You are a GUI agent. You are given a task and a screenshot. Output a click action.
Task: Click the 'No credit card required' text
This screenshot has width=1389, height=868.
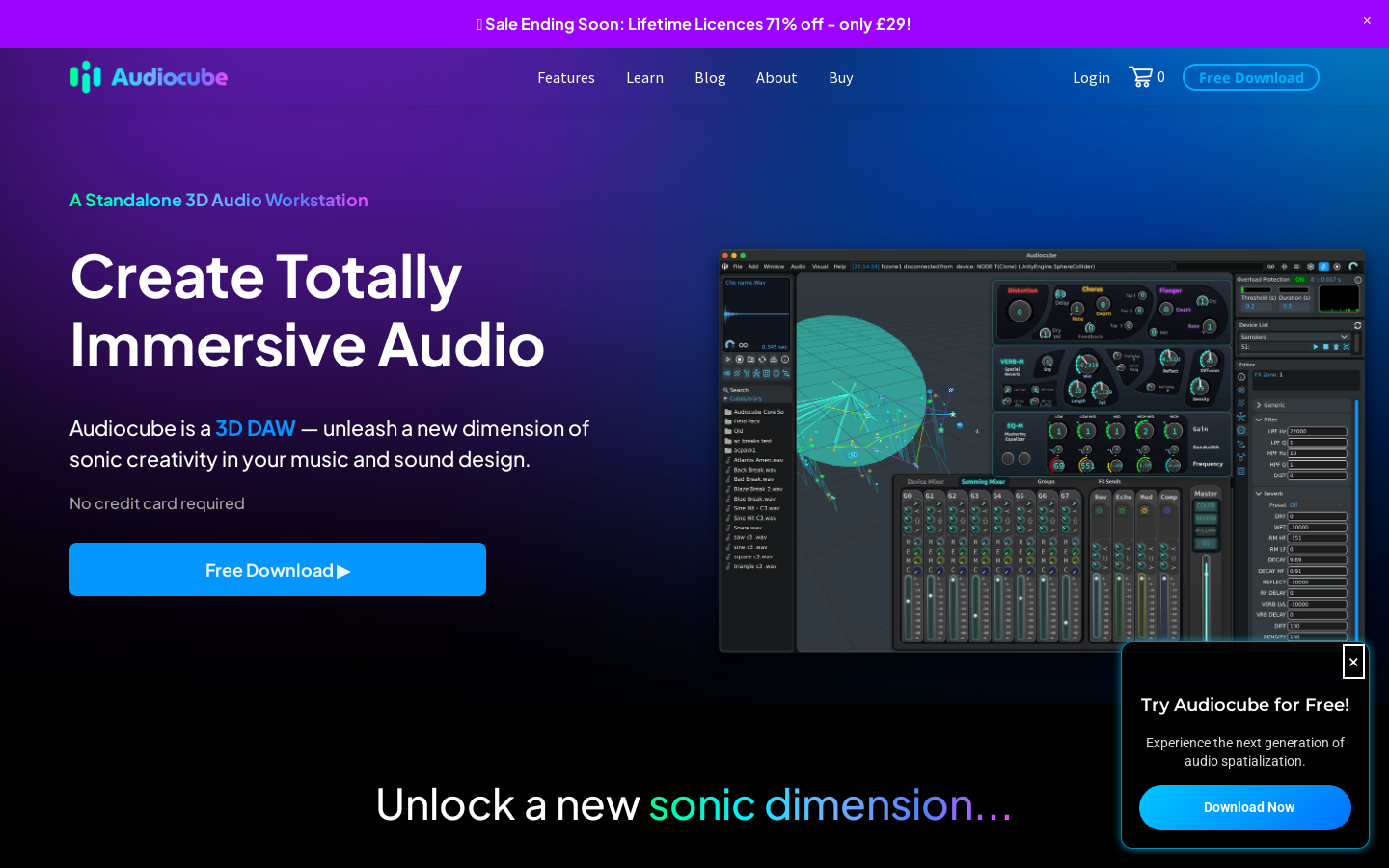(157, 503)
